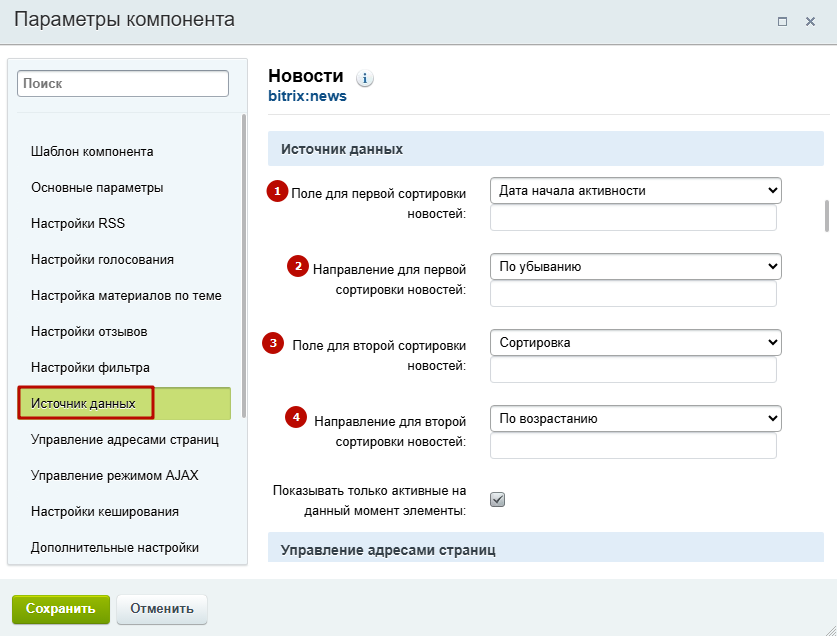The height and width of the screenshot is (636, 837).
Task: Click the red marker number 2
Action: tap(298, 266)
